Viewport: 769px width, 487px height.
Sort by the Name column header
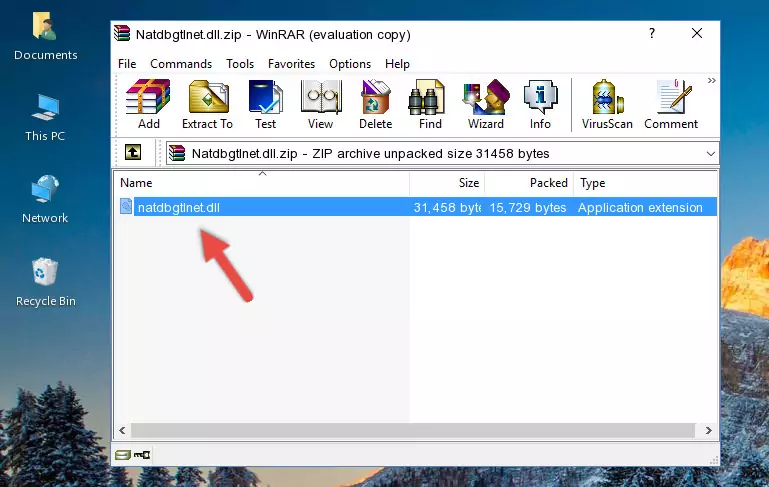click(x=262, y=183)
